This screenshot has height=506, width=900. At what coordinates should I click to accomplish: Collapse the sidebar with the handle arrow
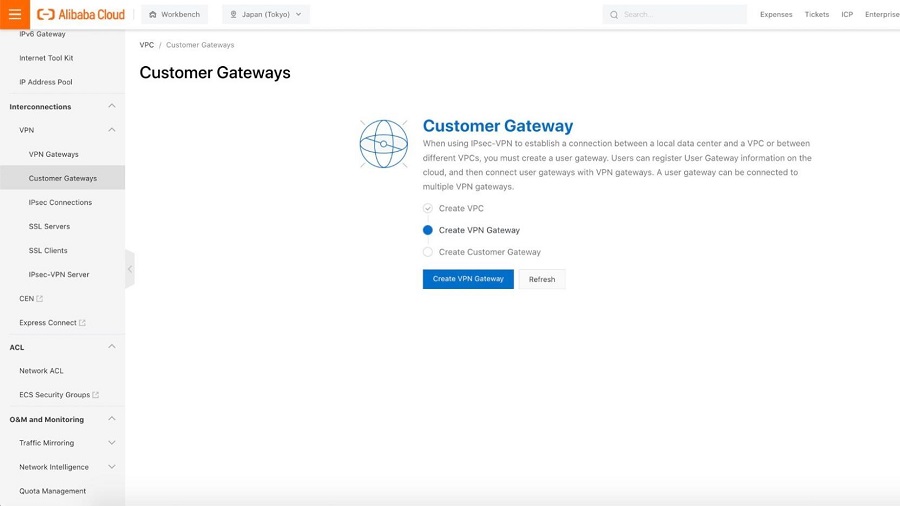pos(130,268)
